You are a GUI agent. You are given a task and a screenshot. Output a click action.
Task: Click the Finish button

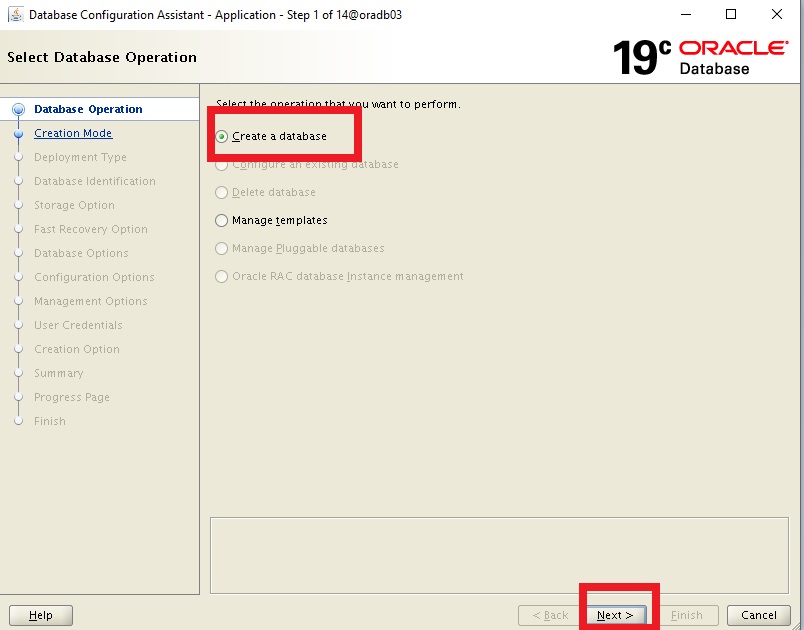tap(686, 615)
